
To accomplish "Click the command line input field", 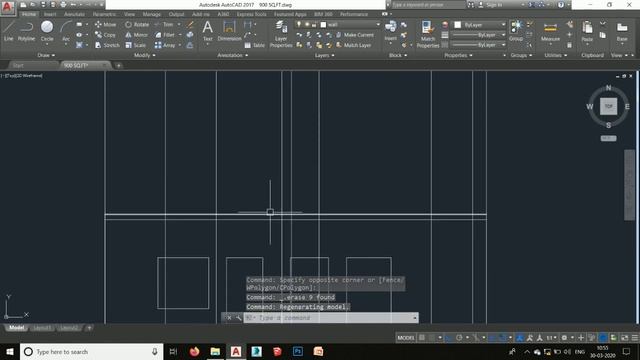I will 331,318.
